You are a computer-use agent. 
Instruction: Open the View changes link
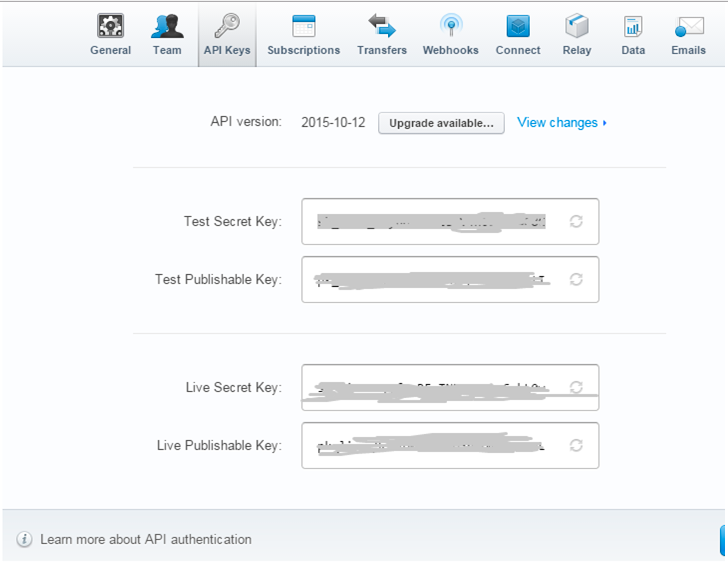[x=562, y=123]
